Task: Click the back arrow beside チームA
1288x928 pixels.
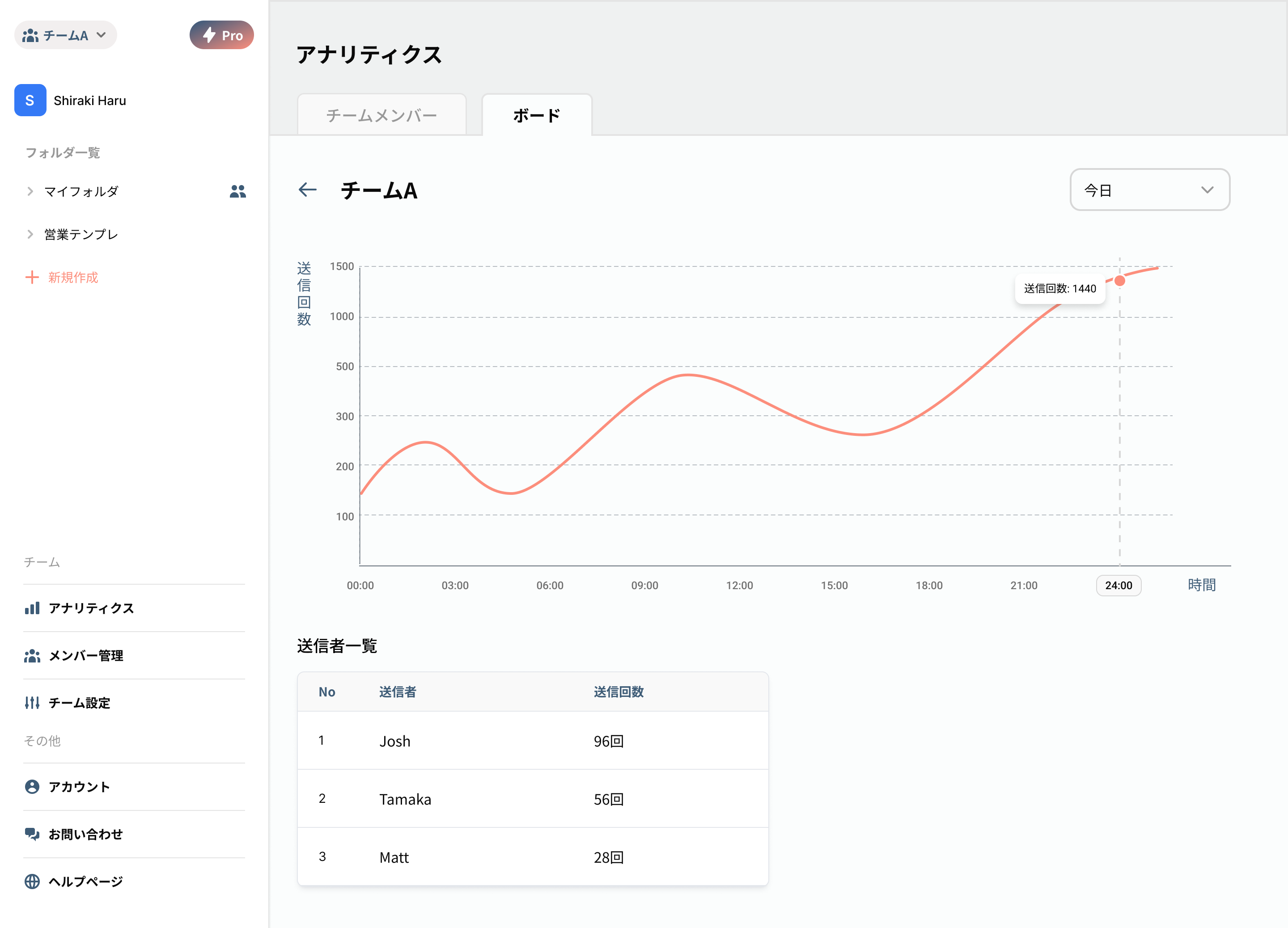Action: (307, 190)
